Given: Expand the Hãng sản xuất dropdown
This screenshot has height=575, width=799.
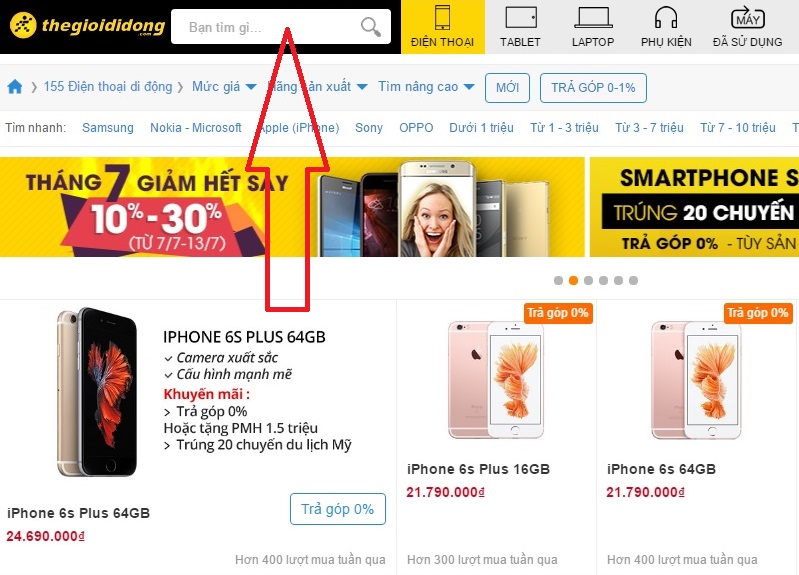Looking at the screenshot, I should [317, 87].
